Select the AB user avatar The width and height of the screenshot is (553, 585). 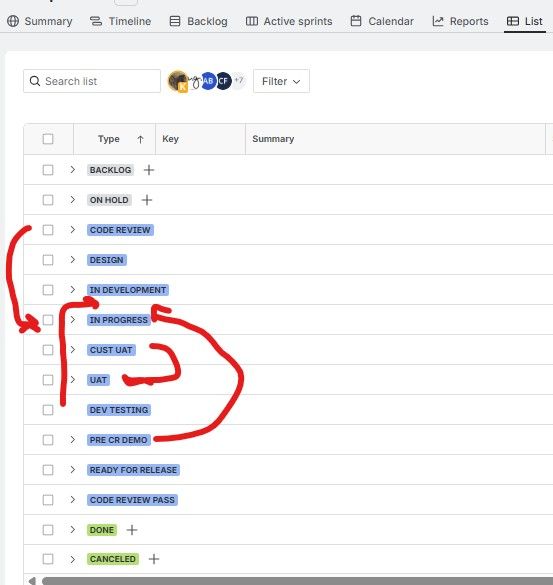coord(208,81)
